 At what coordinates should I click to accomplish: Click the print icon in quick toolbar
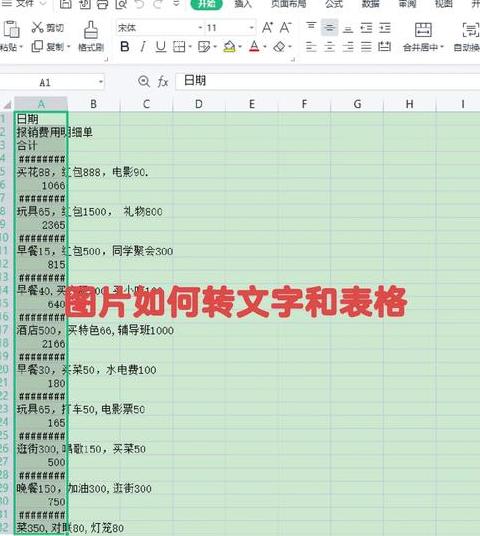[x=103, y=4]
